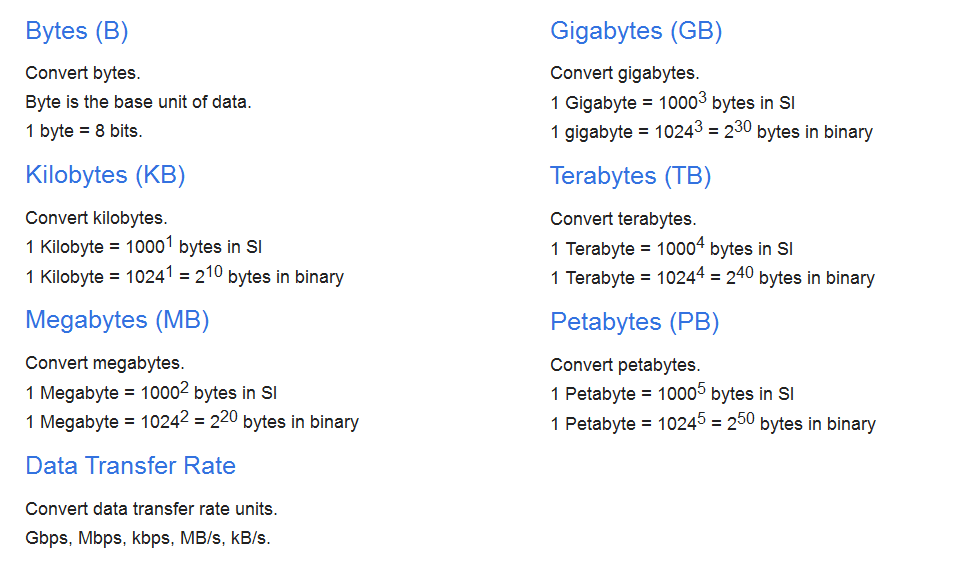960x569 pixels.
Task: Visit the Gigabytes (GB) heading link
Action: tap(636, 31)
